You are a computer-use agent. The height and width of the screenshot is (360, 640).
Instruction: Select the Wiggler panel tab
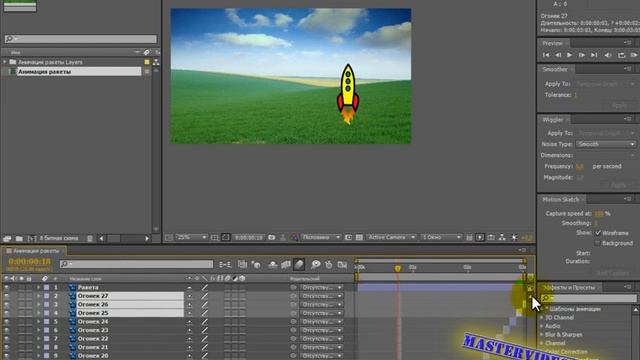tap(553, 120)
